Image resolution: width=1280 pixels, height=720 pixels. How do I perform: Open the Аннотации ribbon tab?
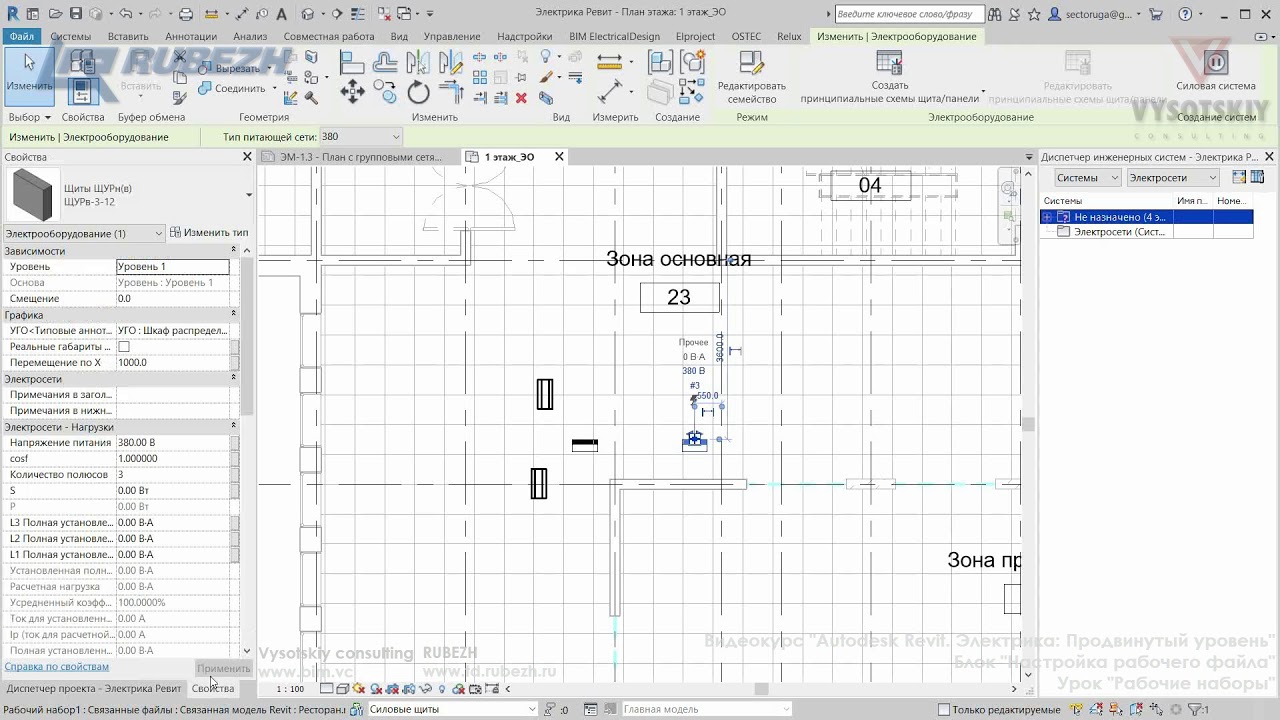coord(191,36)
